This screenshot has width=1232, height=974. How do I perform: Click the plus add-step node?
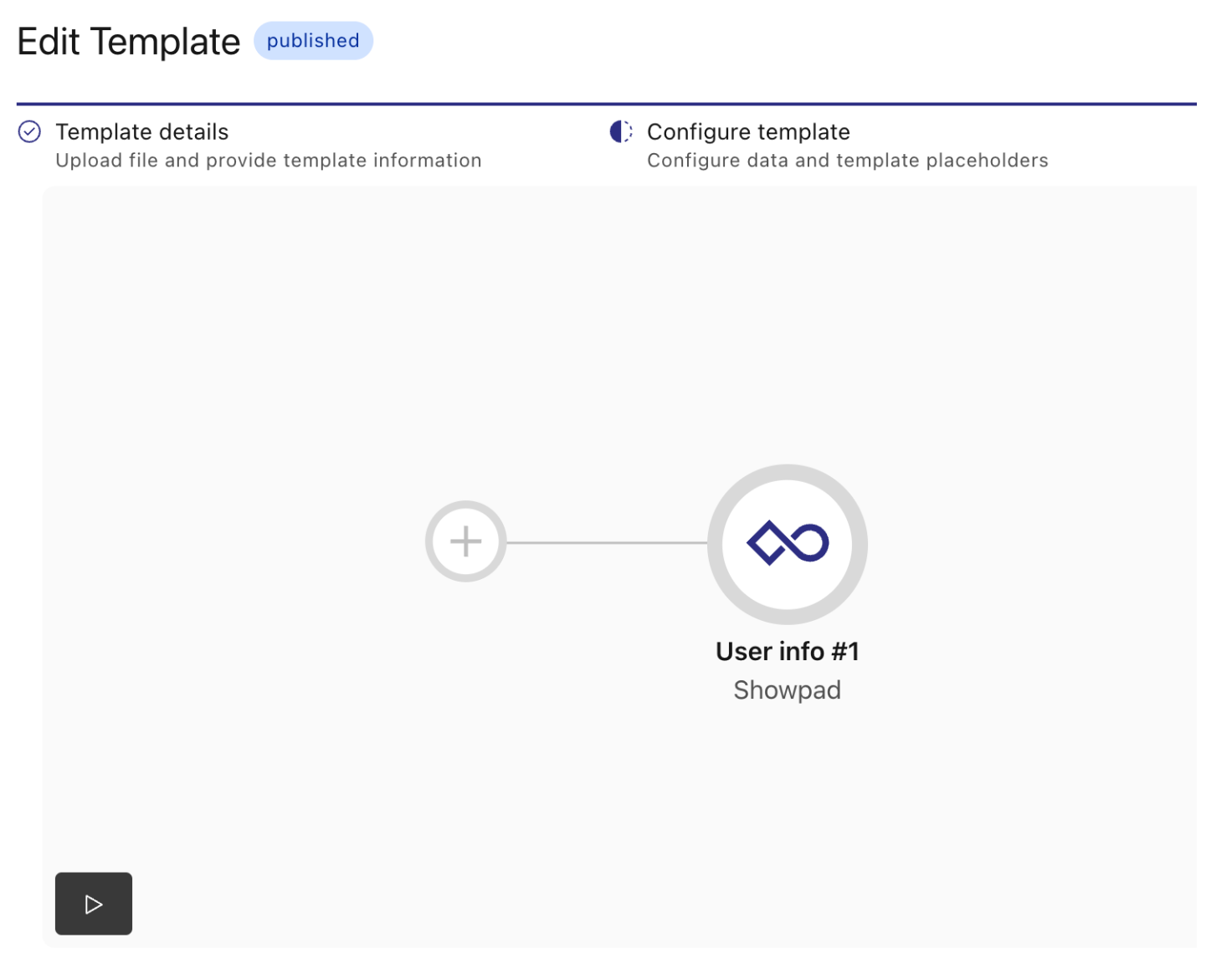tap(465, 541)
